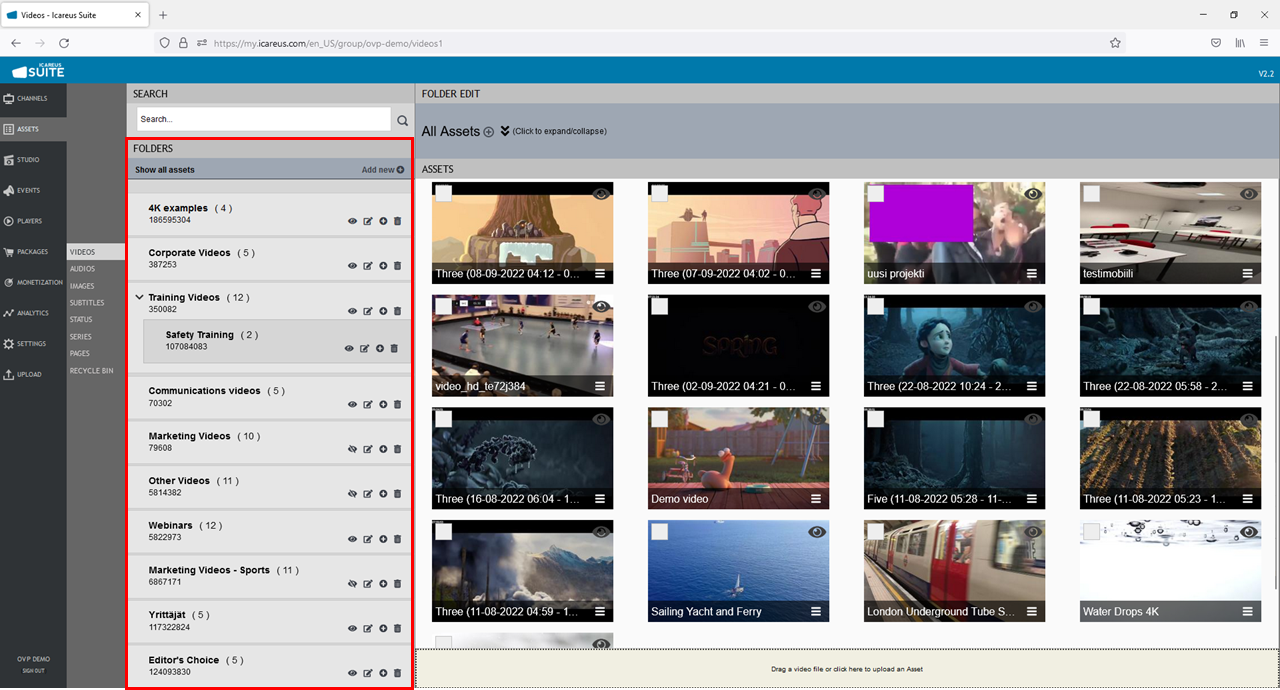Image resolution: width=1280 pixels, height=690 pixels.
Task: Select checkbox on uusi projekti video
Action: [875, 194]
